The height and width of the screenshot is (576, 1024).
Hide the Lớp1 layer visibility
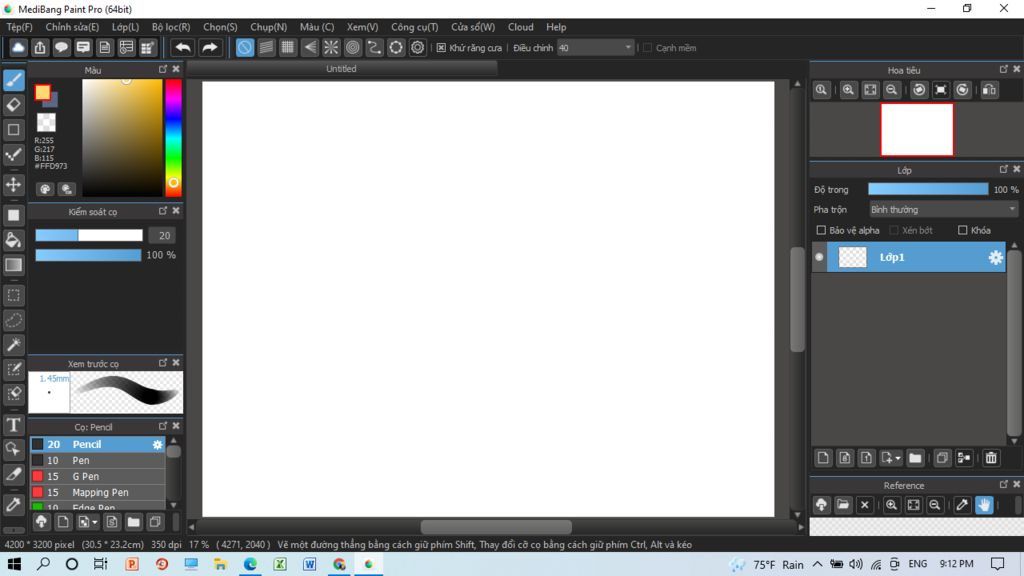pos(819,257)
